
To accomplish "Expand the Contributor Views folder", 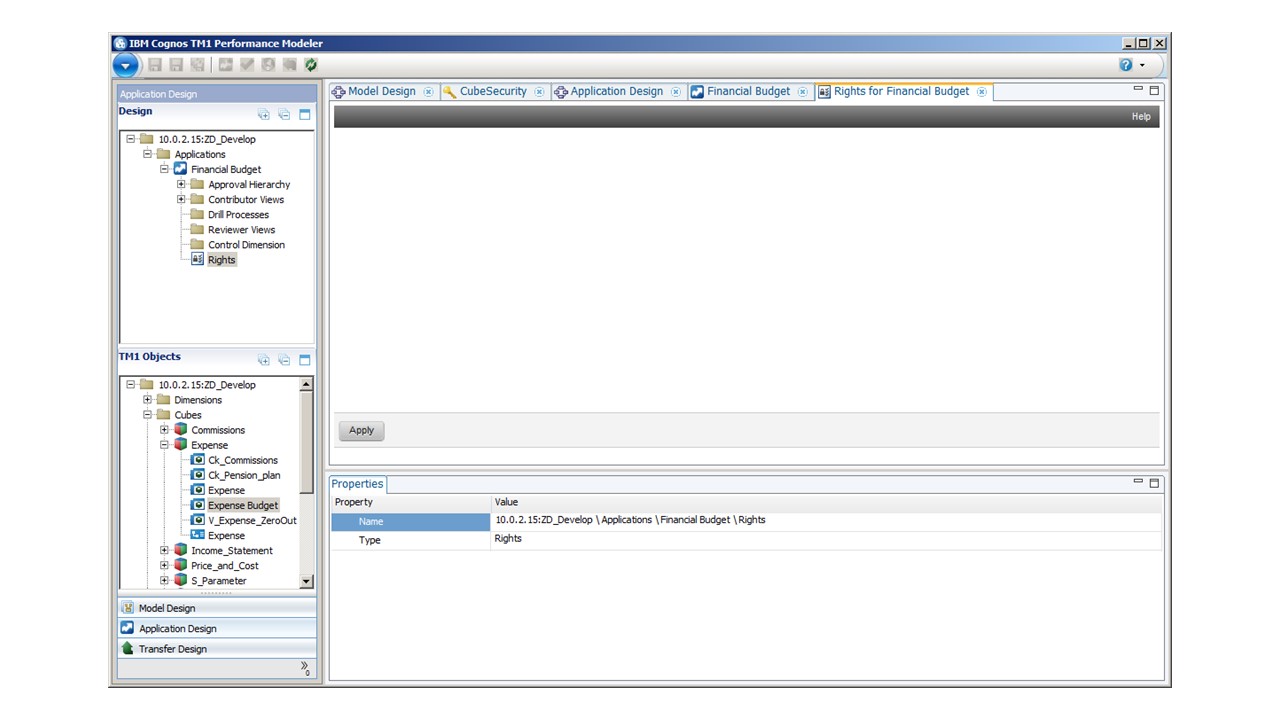I will click(x=182, y=199).
